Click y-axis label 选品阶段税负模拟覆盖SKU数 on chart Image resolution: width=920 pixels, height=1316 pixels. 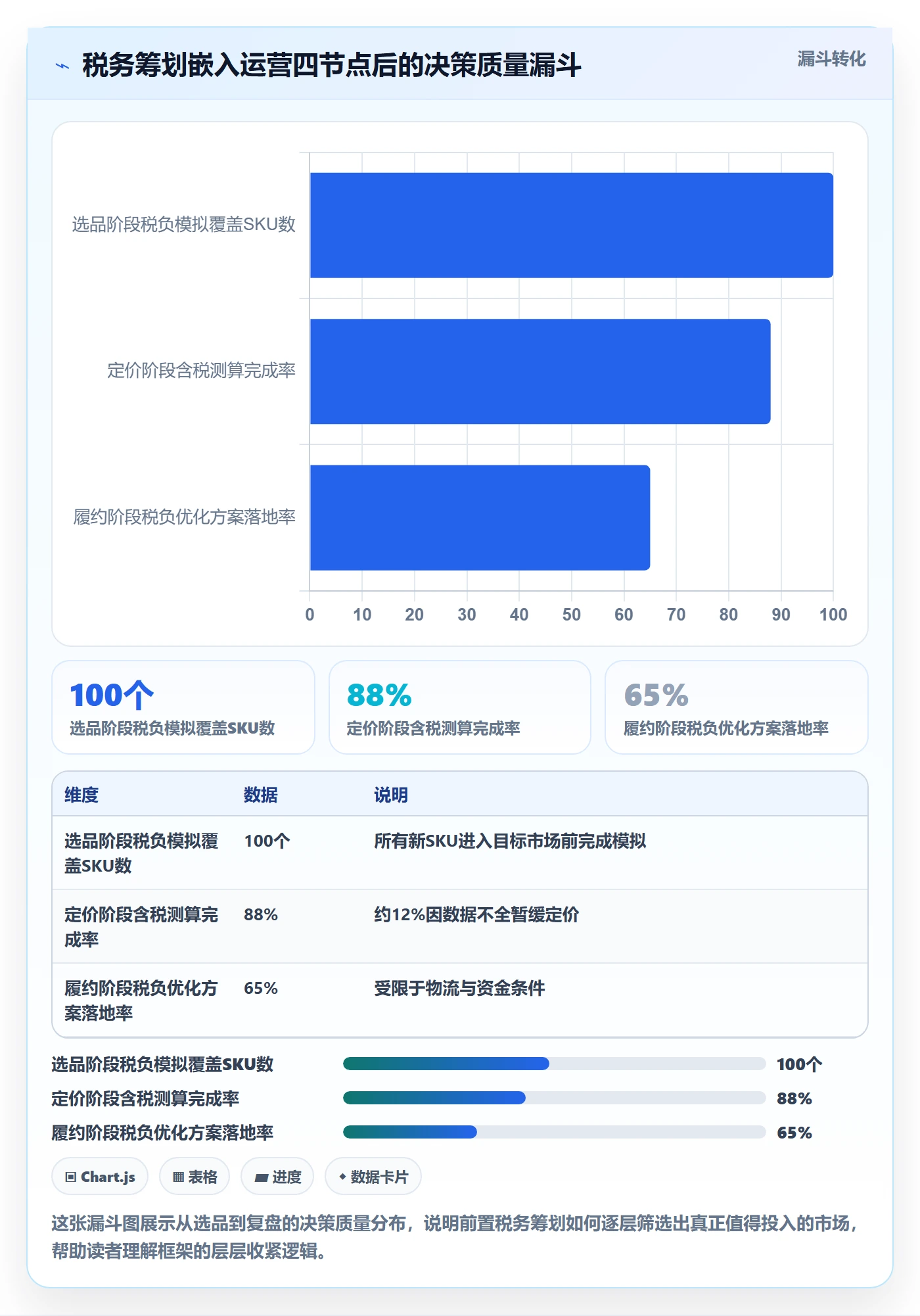184,225
